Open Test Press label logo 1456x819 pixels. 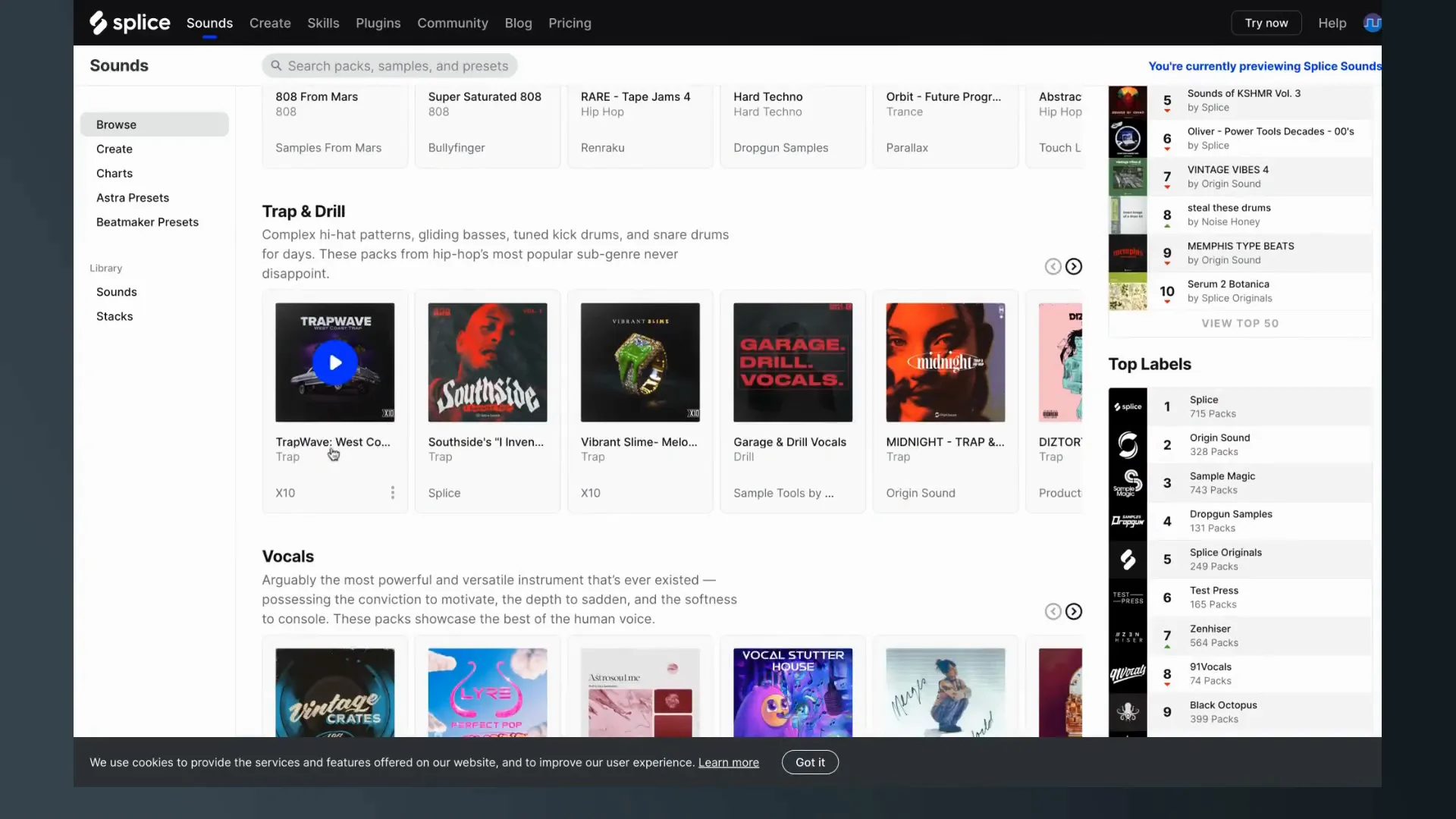(x=1128, y=598)
